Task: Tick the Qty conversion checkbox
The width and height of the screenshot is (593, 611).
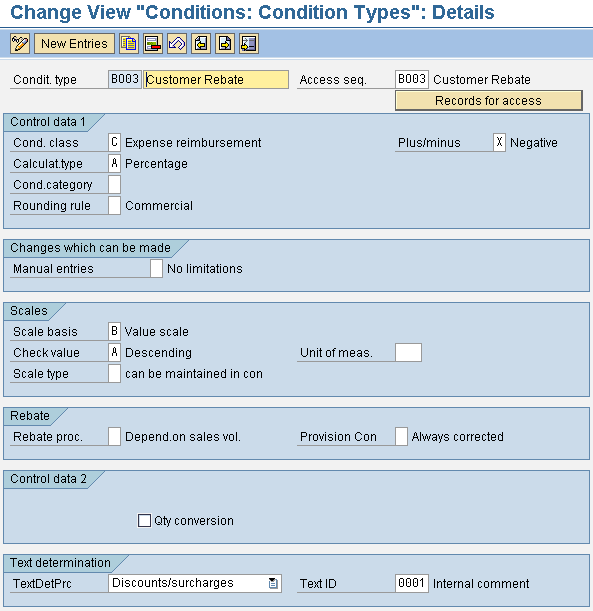Action: coord(144,521)
